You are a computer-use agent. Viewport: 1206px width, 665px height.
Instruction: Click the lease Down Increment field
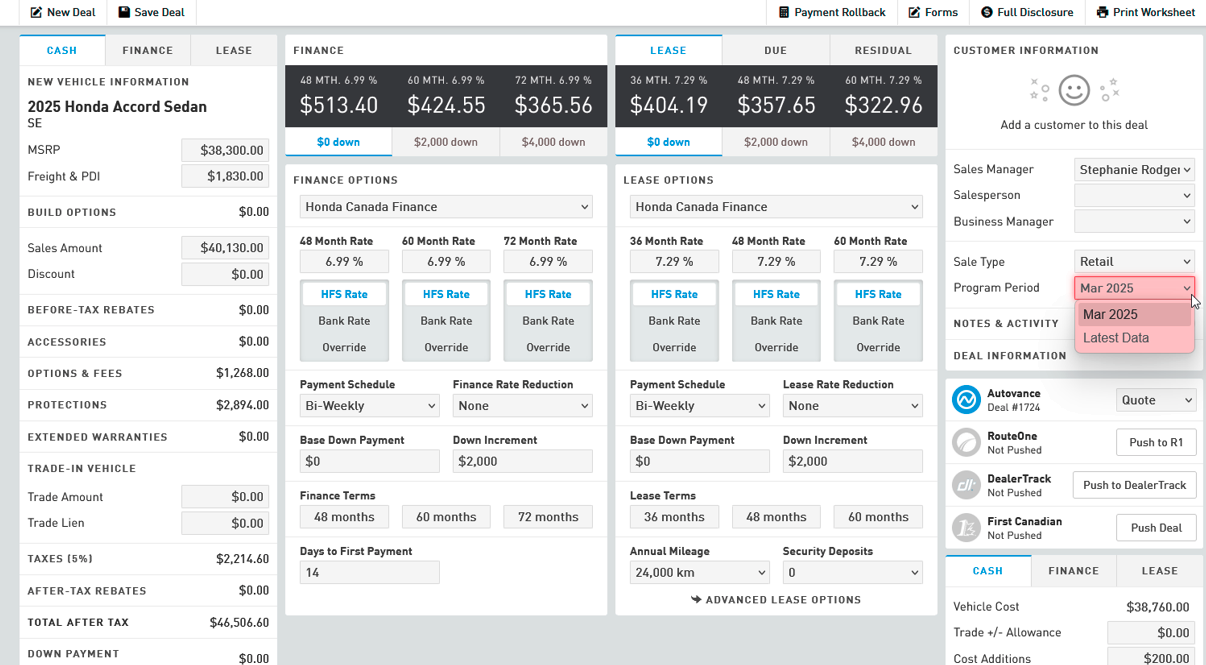[x=853, y=461]
